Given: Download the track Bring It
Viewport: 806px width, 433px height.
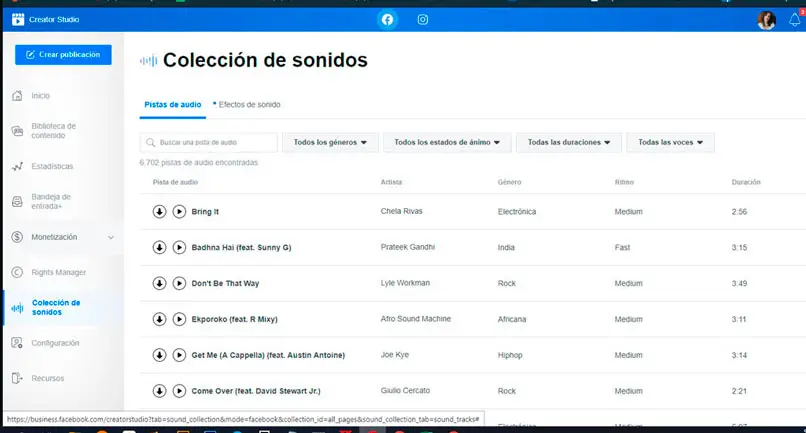Looking at the screenshot, I should pyautogui.click(x=159, y=211).
